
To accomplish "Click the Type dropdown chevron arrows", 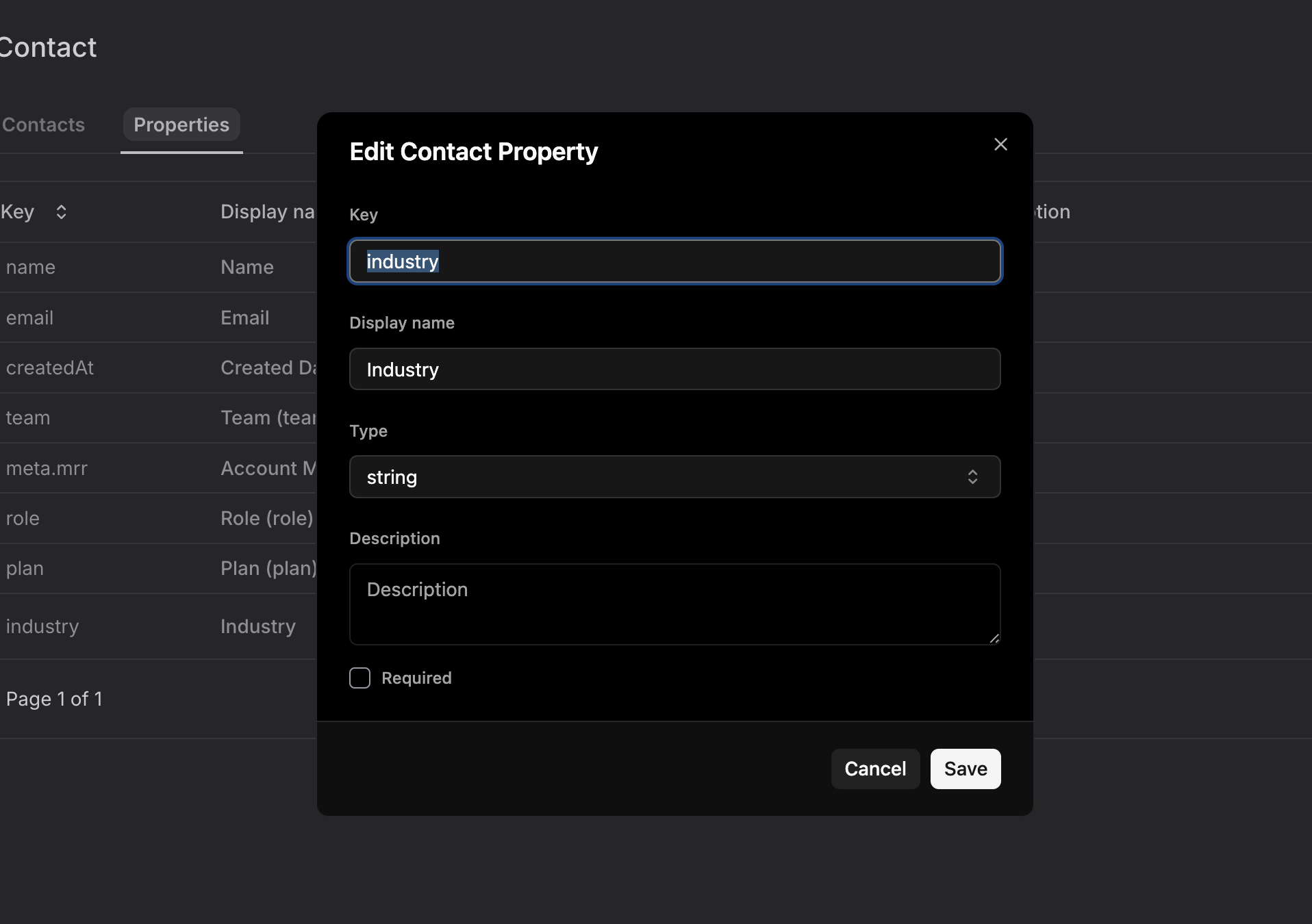I will click(x=972, y=477).
